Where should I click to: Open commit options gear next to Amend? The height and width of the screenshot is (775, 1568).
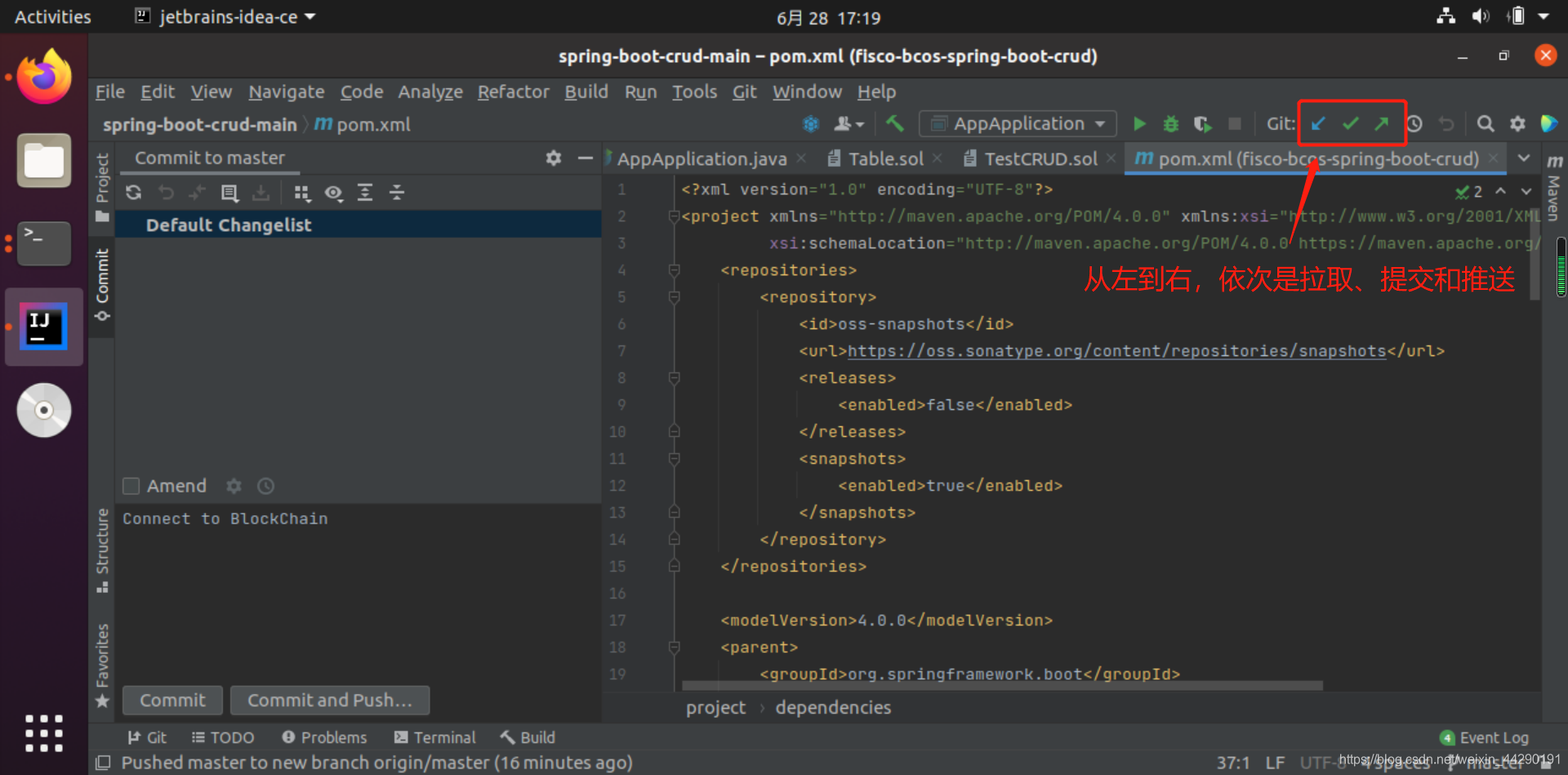click(234, 486)
